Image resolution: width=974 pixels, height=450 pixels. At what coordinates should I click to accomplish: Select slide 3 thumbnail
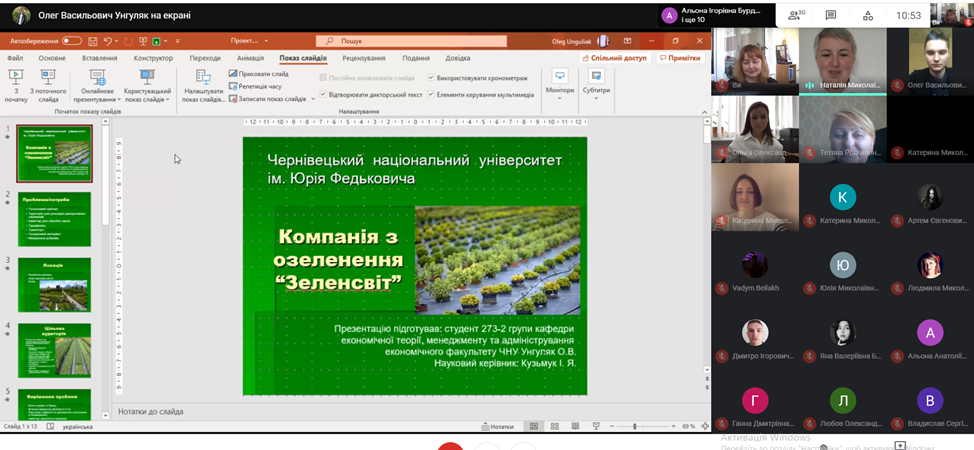coord(55,285)
